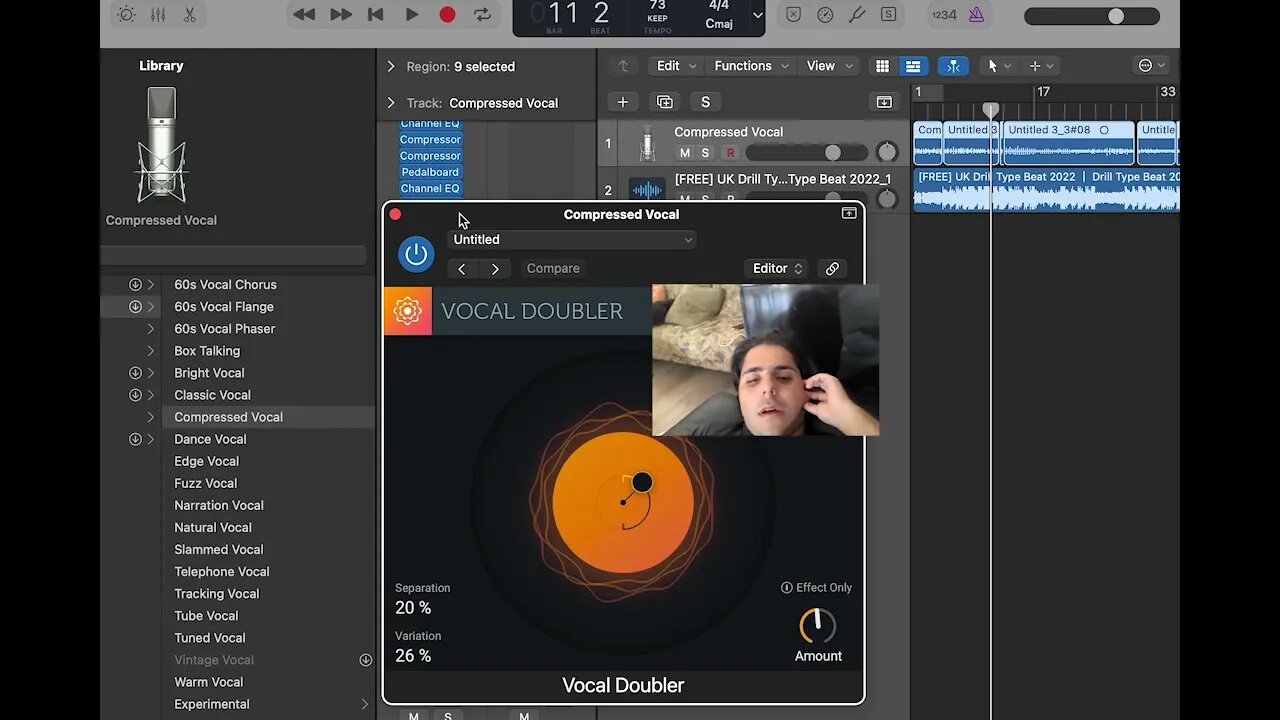Add a new track with plus button

coord(622,102)
